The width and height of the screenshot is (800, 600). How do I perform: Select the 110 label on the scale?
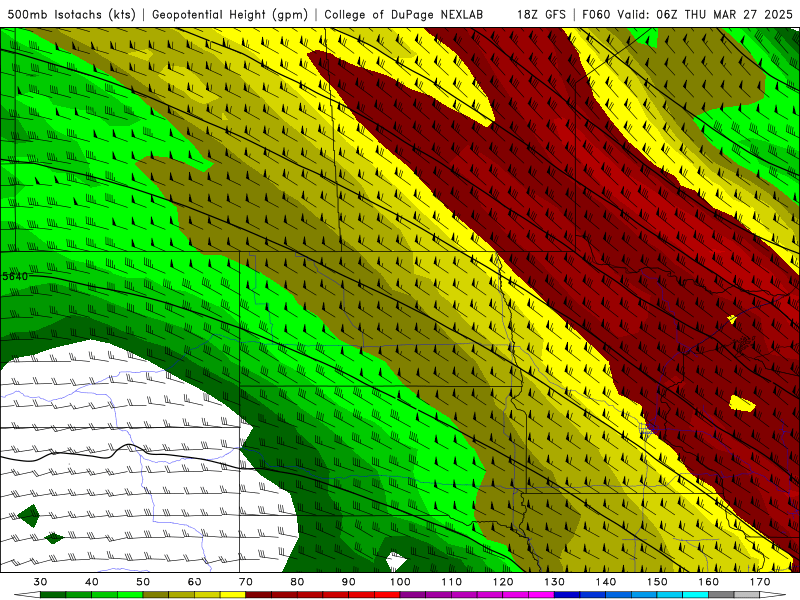452,582
